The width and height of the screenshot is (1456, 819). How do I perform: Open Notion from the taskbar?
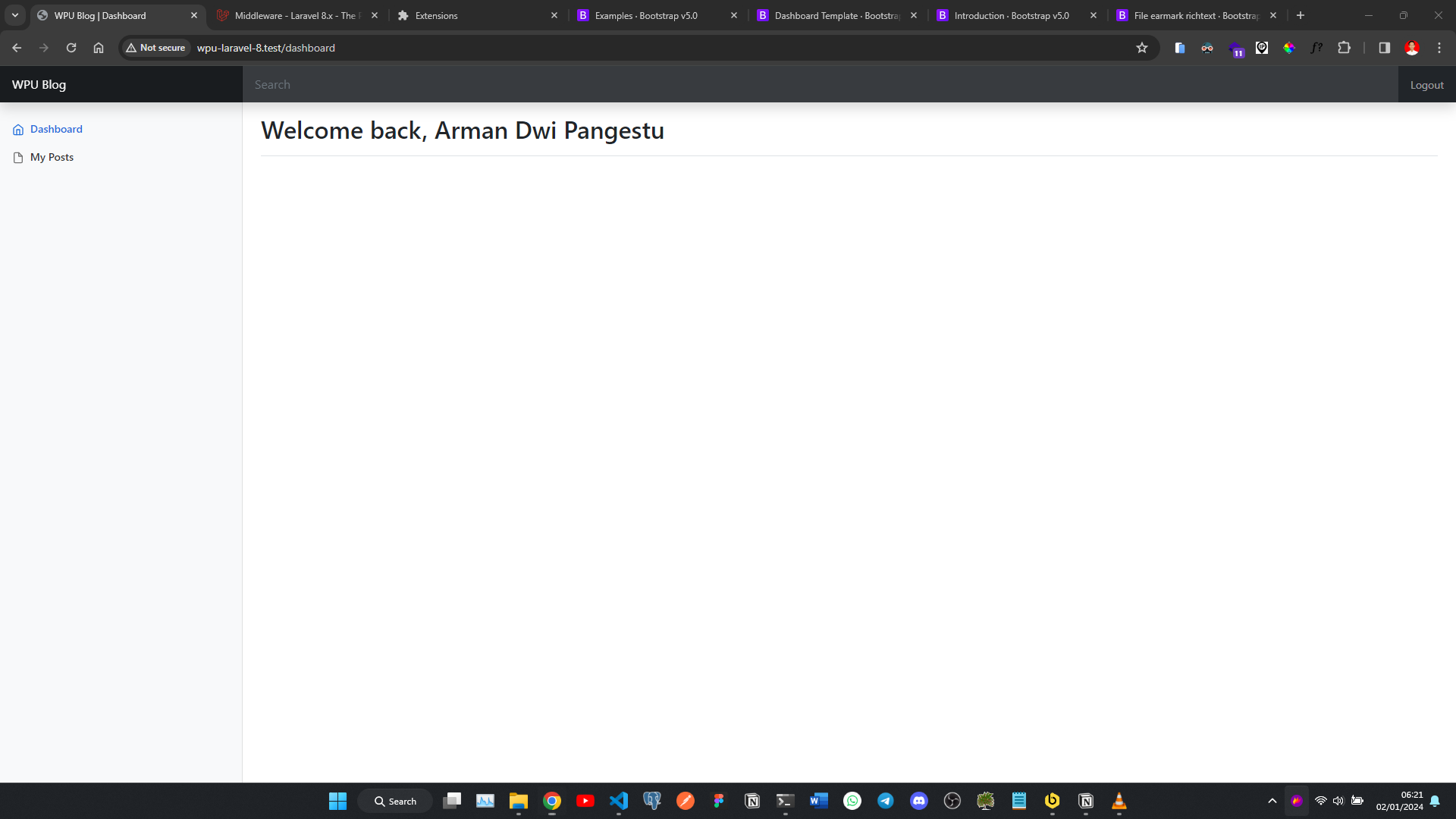[752, 801]
